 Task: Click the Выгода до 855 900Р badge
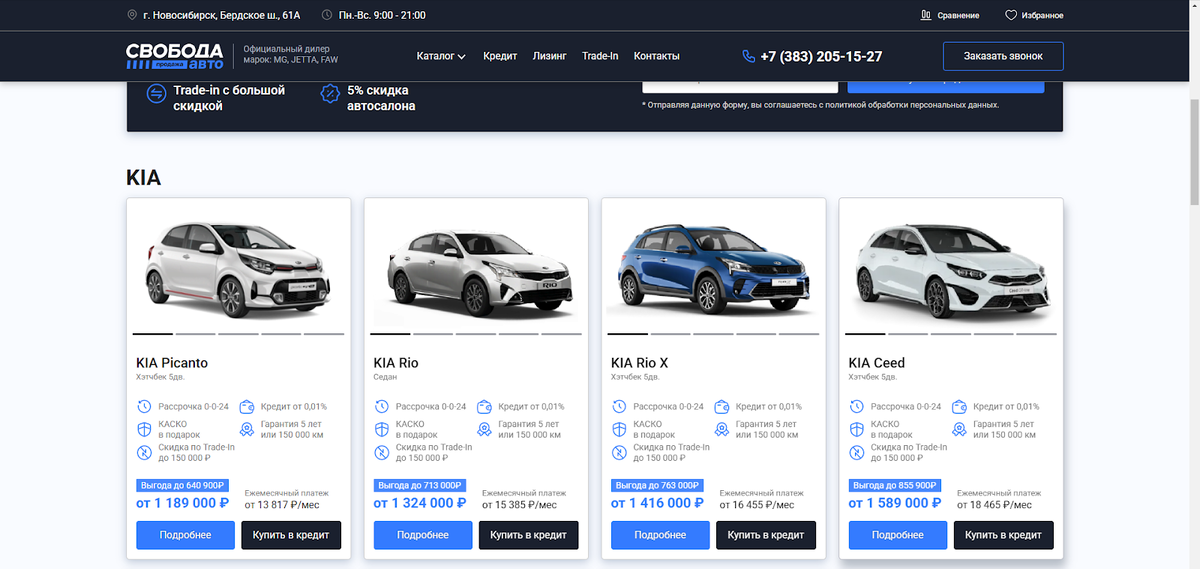coord(894,485)
